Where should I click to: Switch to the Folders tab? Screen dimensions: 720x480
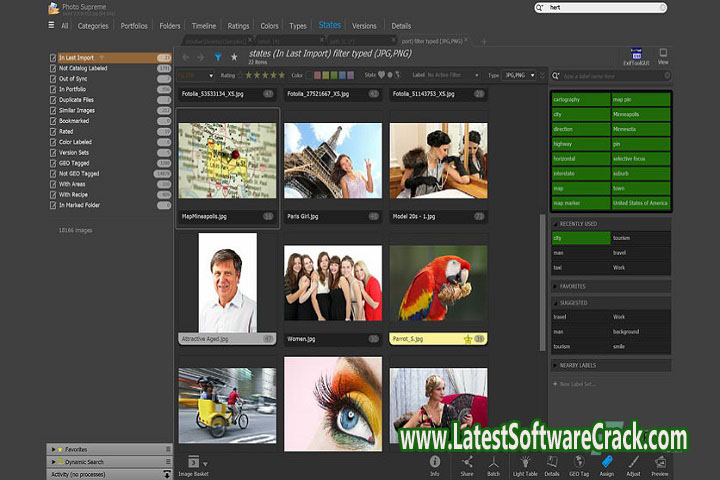(170, 26)
